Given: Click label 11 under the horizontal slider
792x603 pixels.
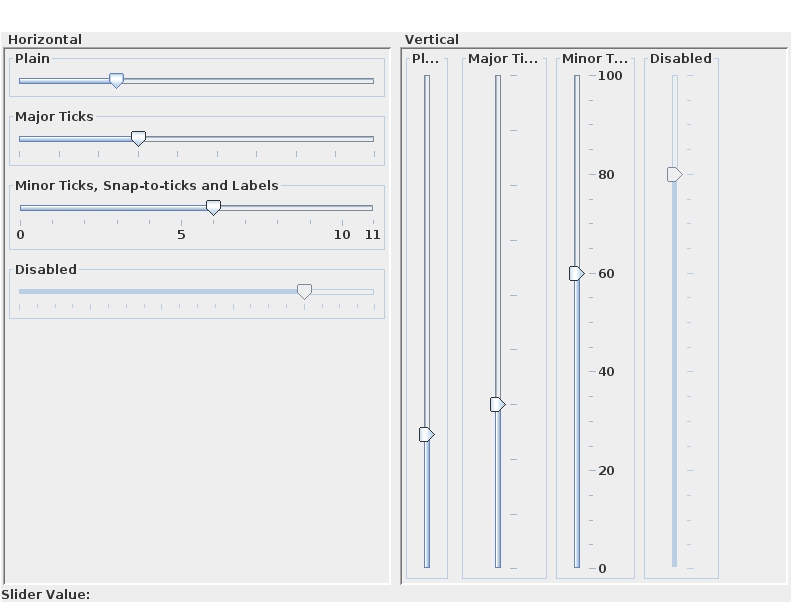Looking at the screenshot, I should pos(373,235).
